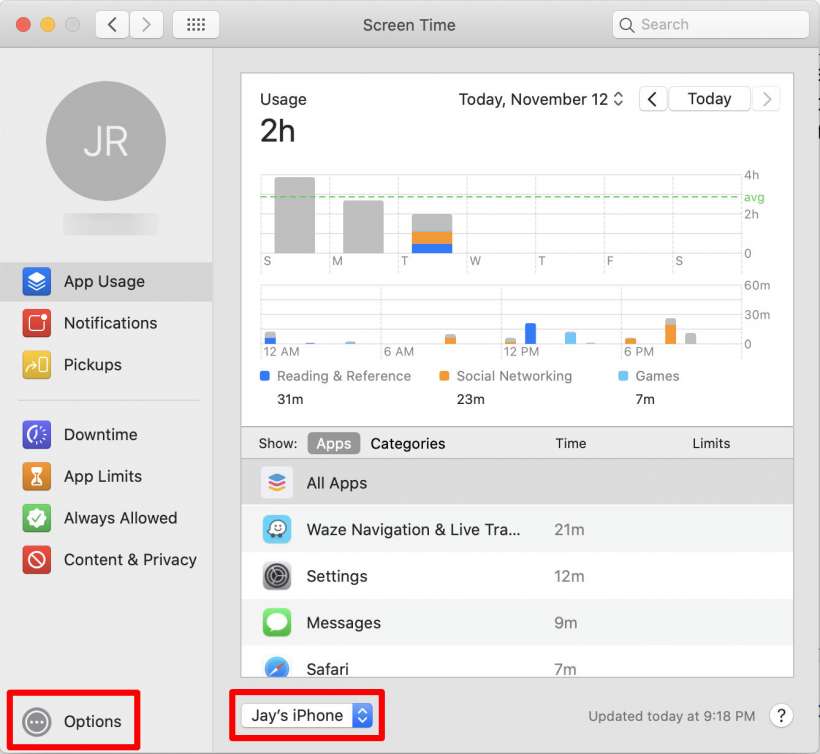This screenshot has width=820, height=754.
Task: Select the App Limits hourglass icon
Action: [x=37, y=476]
